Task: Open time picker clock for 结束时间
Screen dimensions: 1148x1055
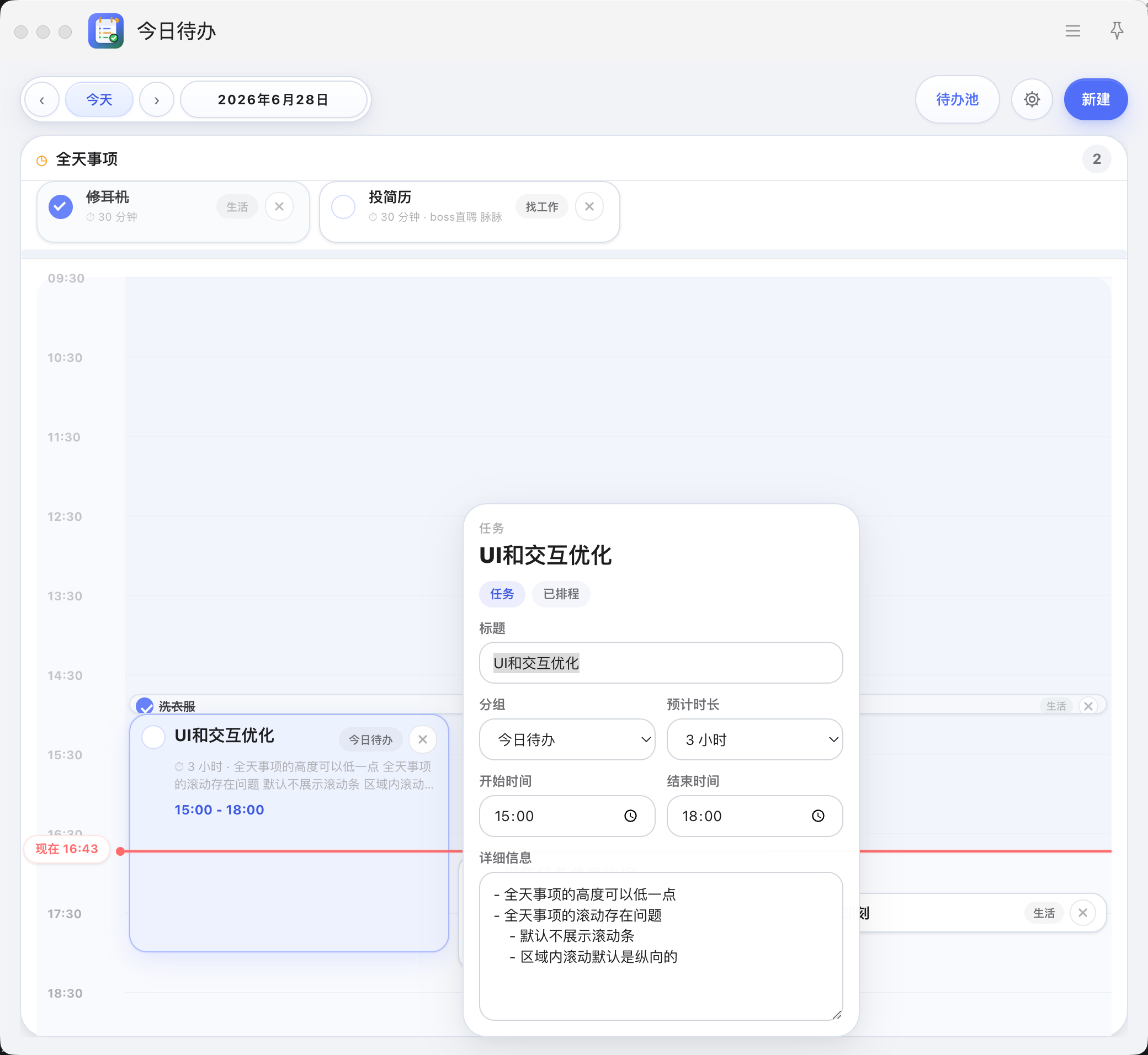Action: coord(819,817)
